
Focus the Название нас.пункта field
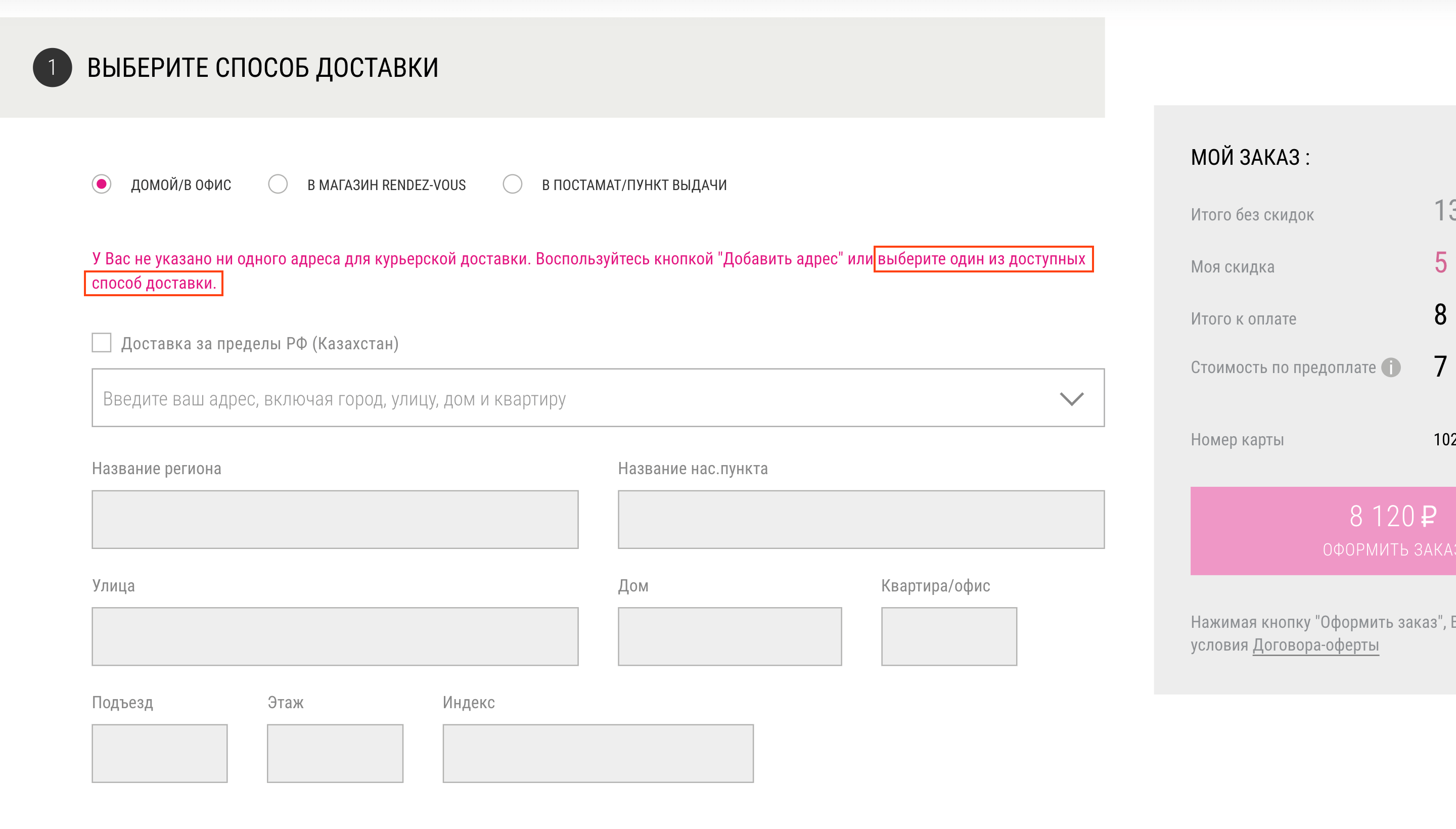click(x=861, y=519)
